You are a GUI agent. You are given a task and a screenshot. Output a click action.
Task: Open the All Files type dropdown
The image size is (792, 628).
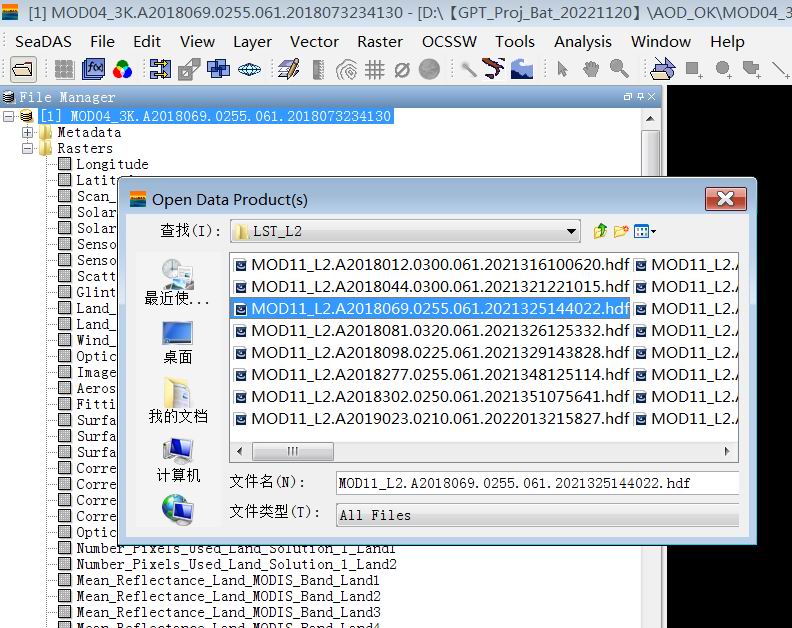538,515
